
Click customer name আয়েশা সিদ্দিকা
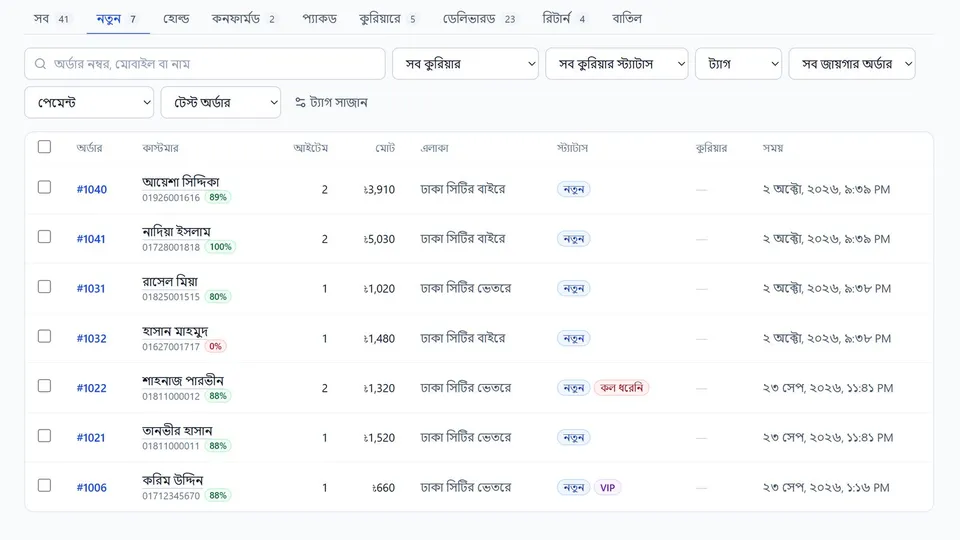pos(181,182)
